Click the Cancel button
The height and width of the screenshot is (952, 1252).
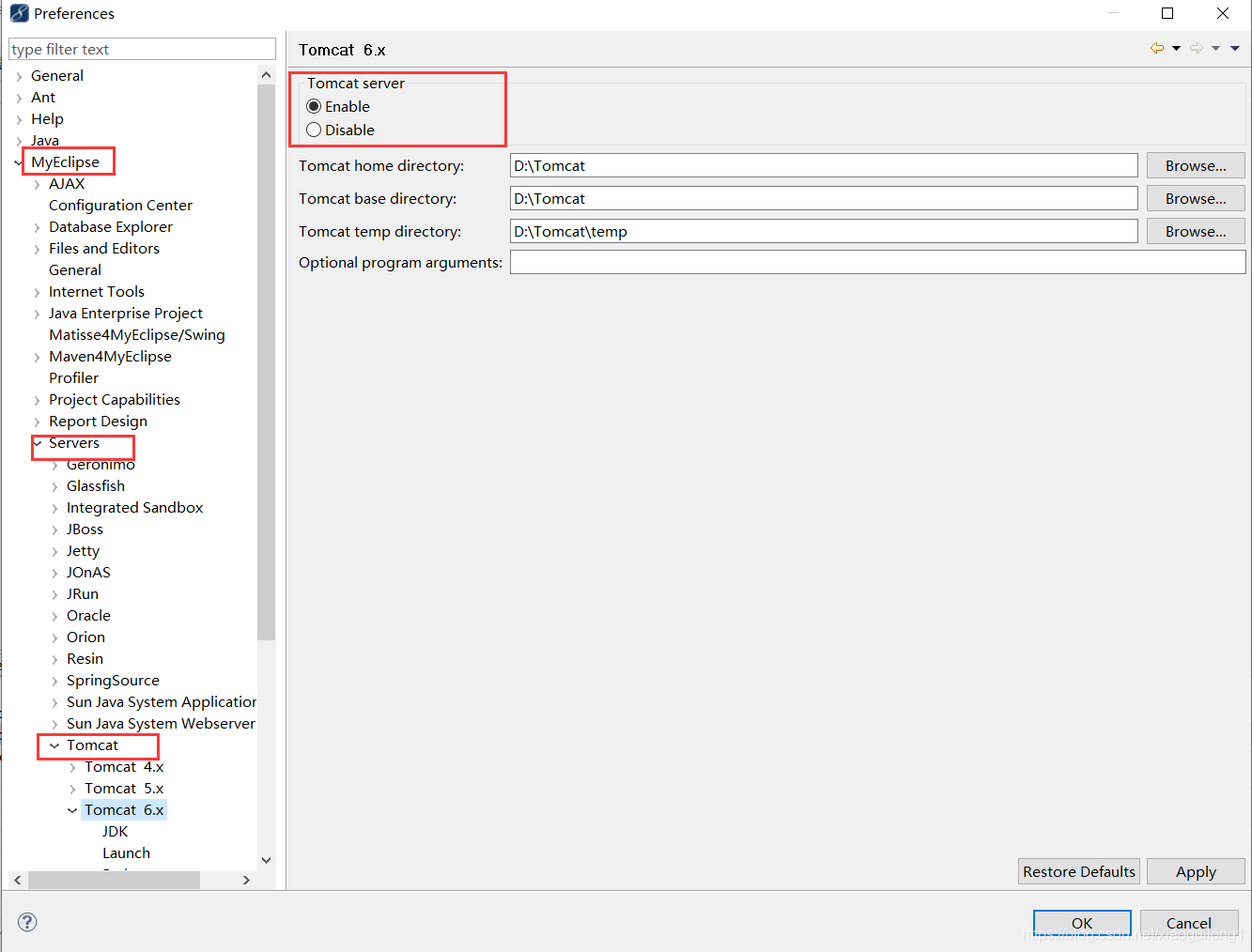coord(1189,923)
